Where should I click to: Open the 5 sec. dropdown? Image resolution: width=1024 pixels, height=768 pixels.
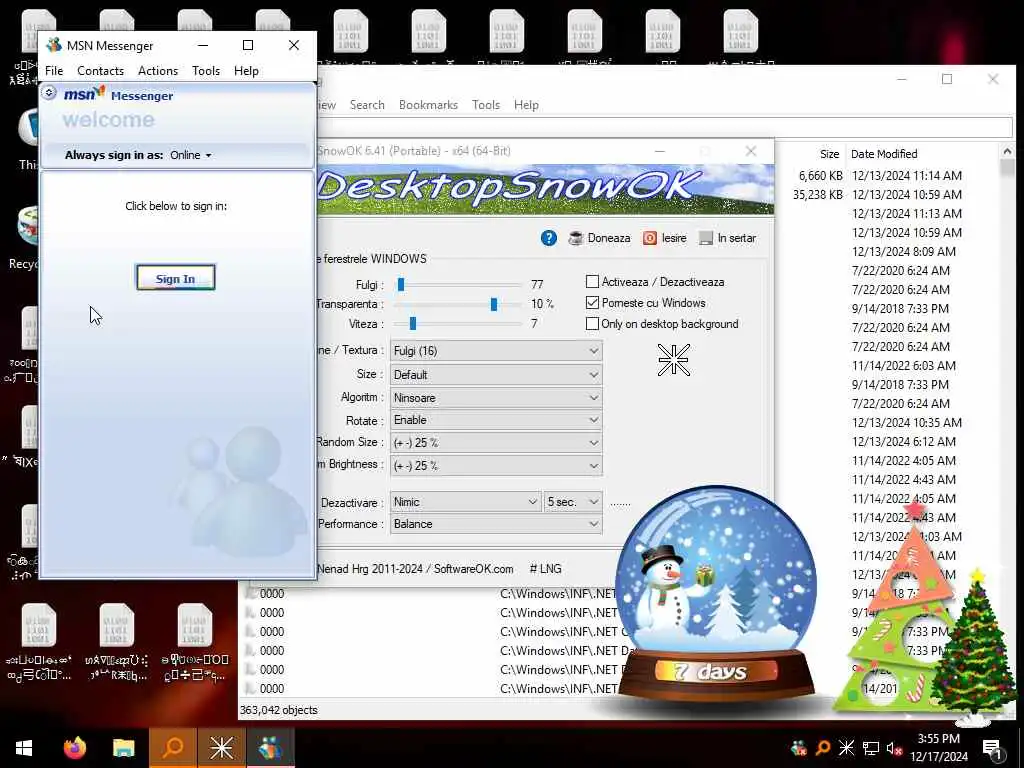coord(573,502)
